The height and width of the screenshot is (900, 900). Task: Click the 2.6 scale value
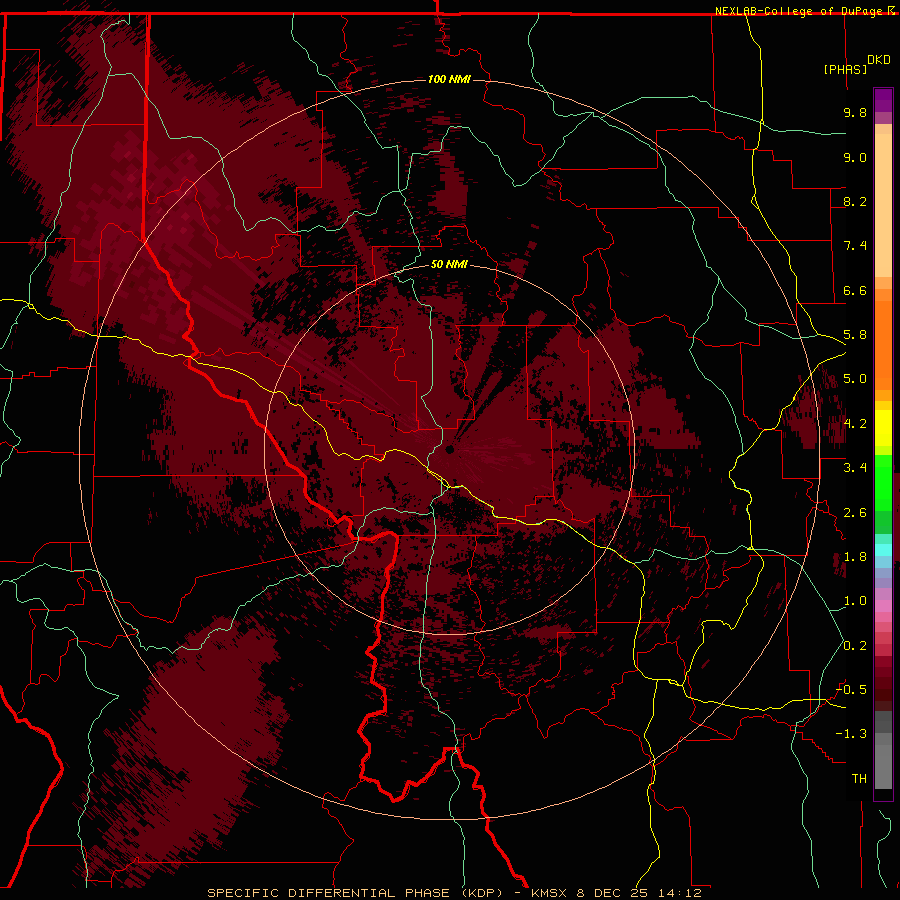click(x=855, y=513)
